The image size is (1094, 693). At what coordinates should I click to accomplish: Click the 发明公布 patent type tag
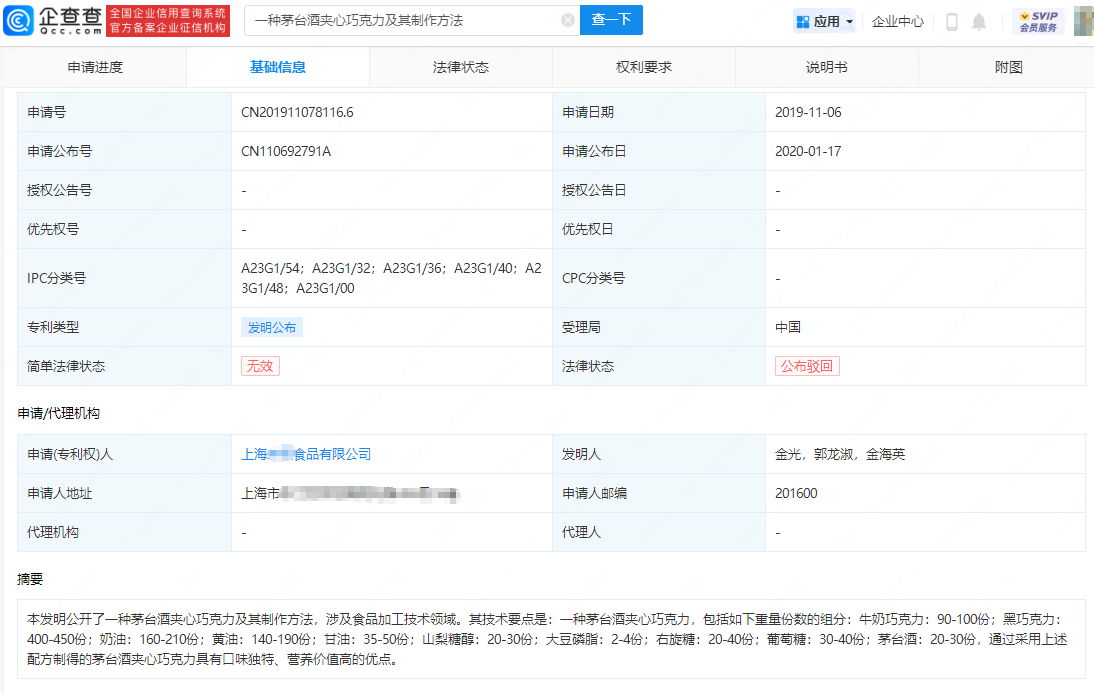(x=272, y=327)
